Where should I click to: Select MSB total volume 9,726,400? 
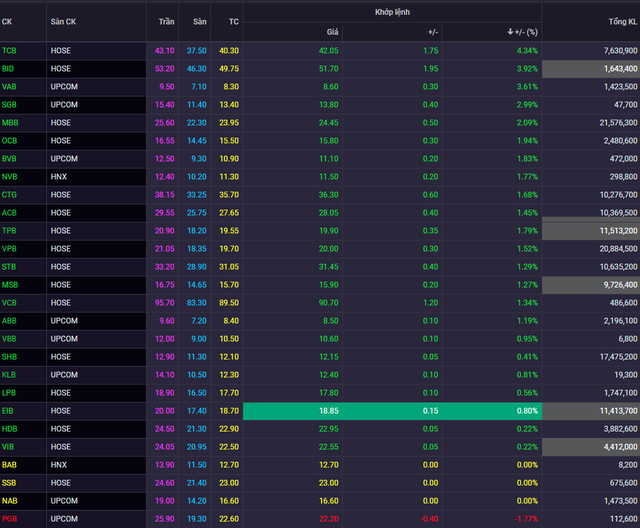tap(620, 284)
